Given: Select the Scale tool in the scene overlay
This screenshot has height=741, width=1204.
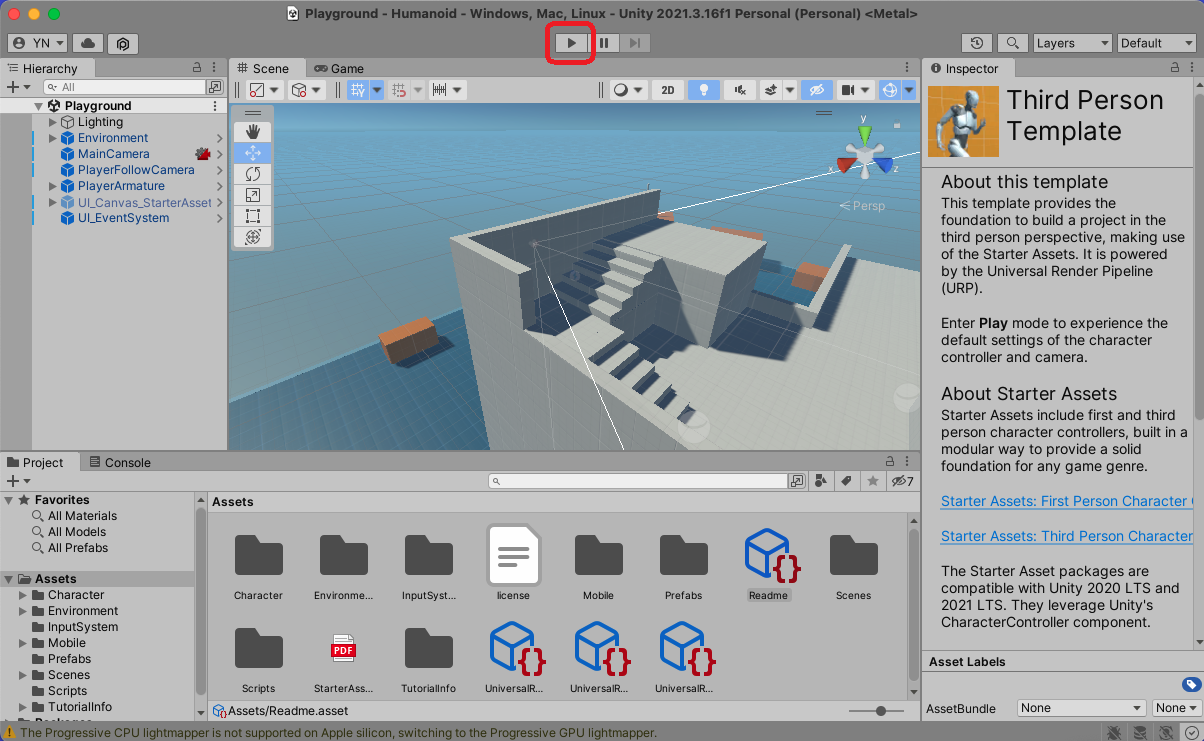Looking at the screenshot, I should pos(253,195).
